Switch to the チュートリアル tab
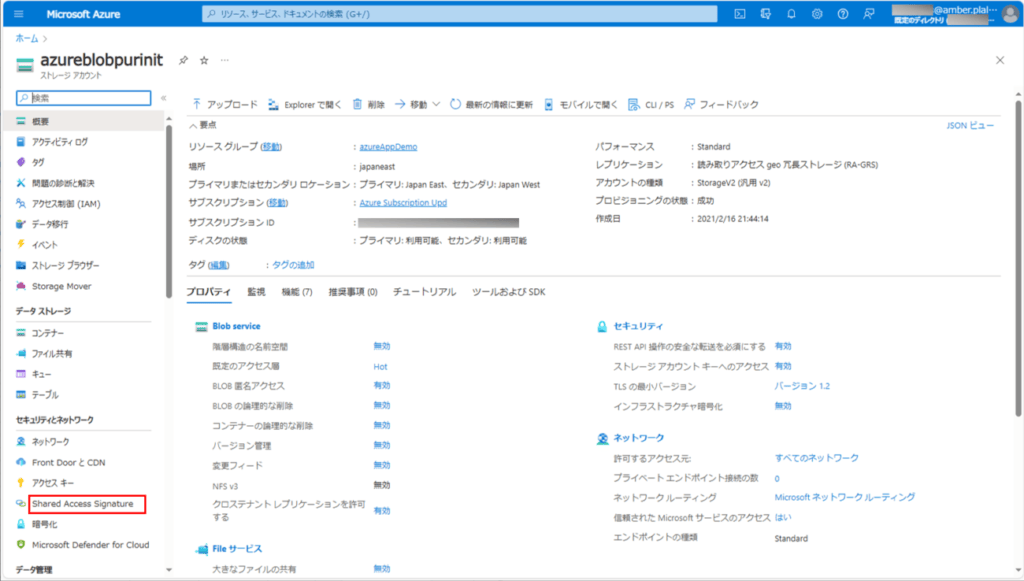 pos(424,292)
